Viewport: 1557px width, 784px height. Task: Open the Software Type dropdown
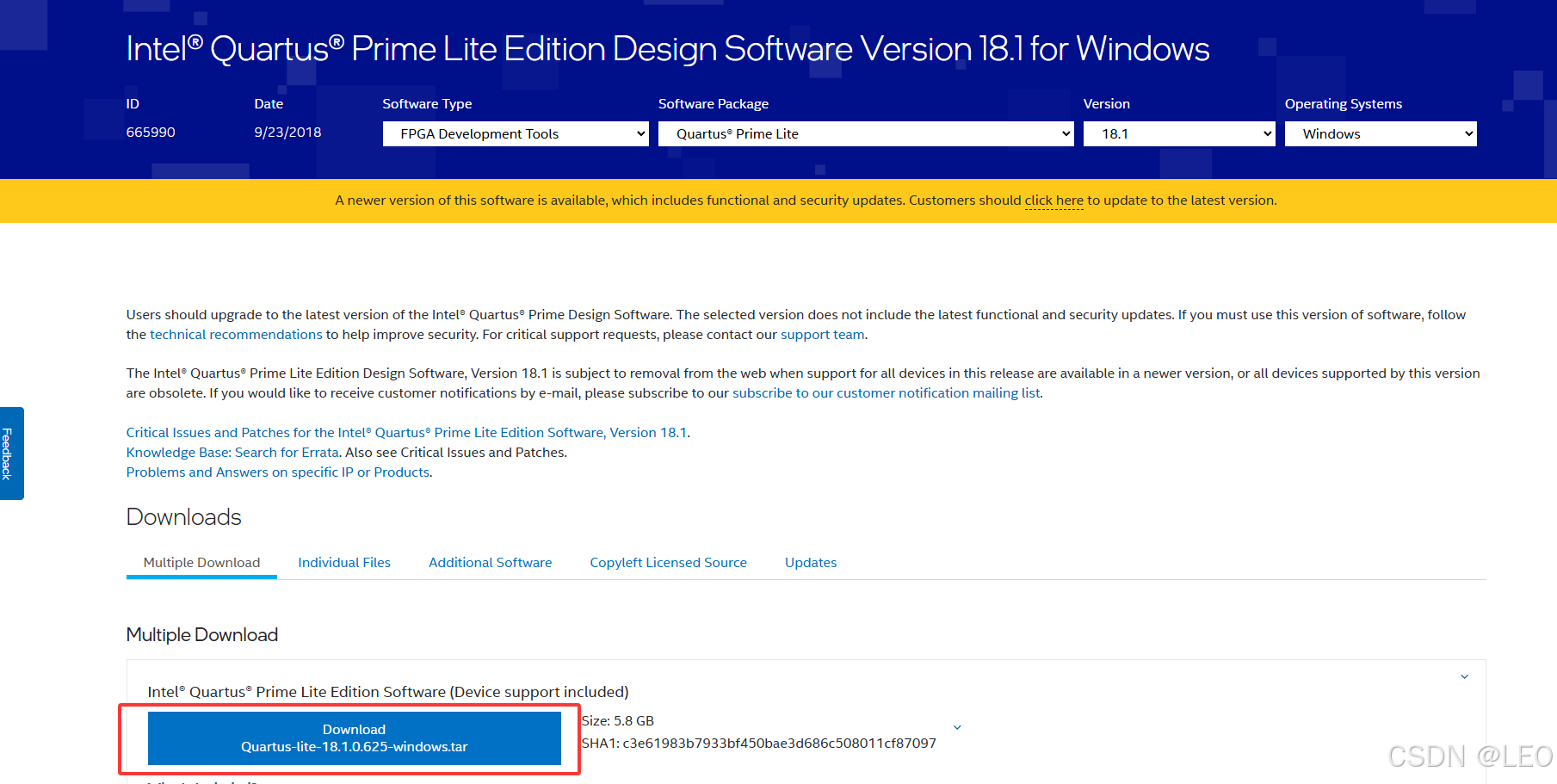pos(516,133)
